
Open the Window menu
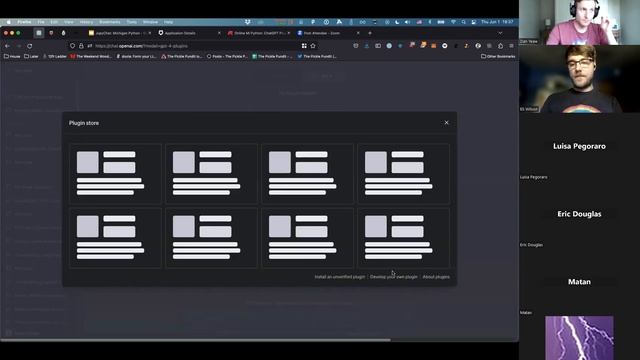(x=150, y=22)
